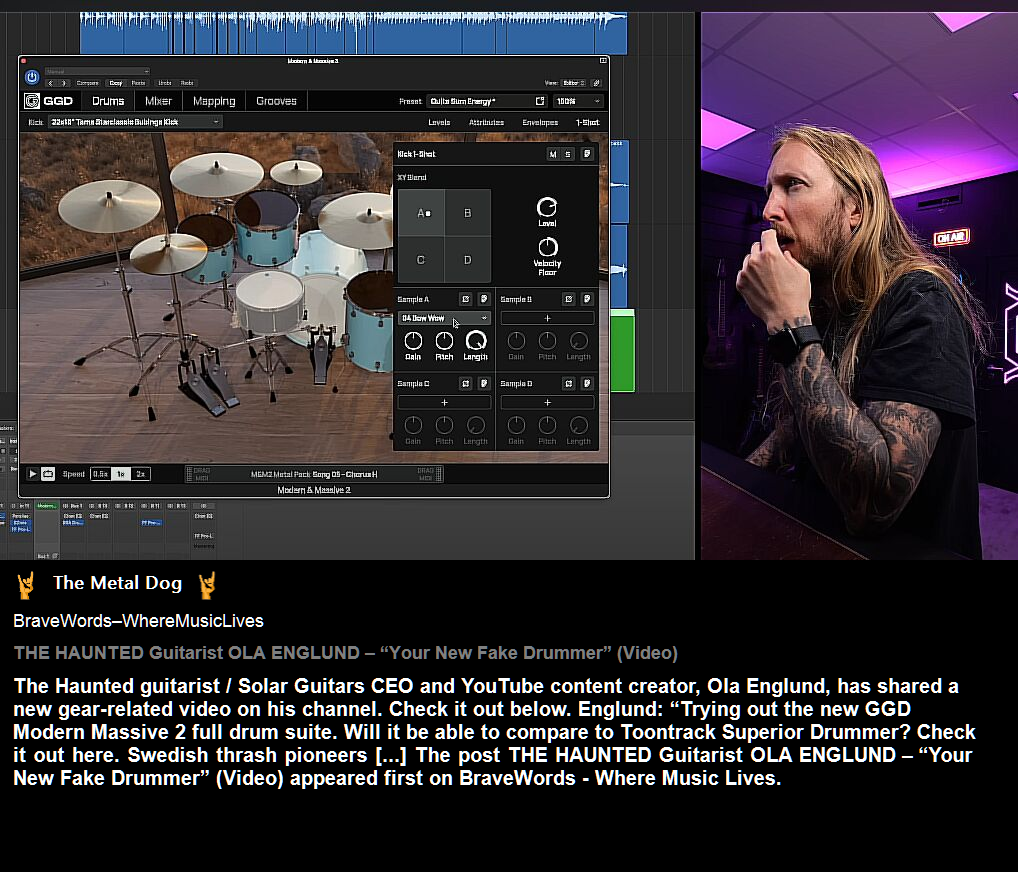
Task: Click Sample C randomize icon
Action: click(x=466, y=384)
